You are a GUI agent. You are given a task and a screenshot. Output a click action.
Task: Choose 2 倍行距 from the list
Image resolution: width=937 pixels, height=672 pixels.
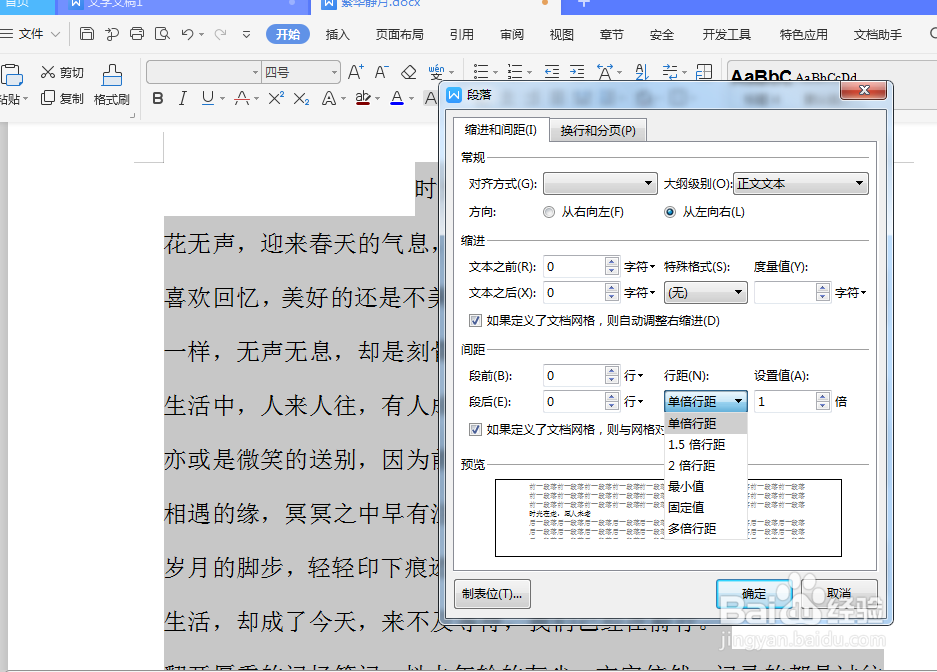(706, 465)
